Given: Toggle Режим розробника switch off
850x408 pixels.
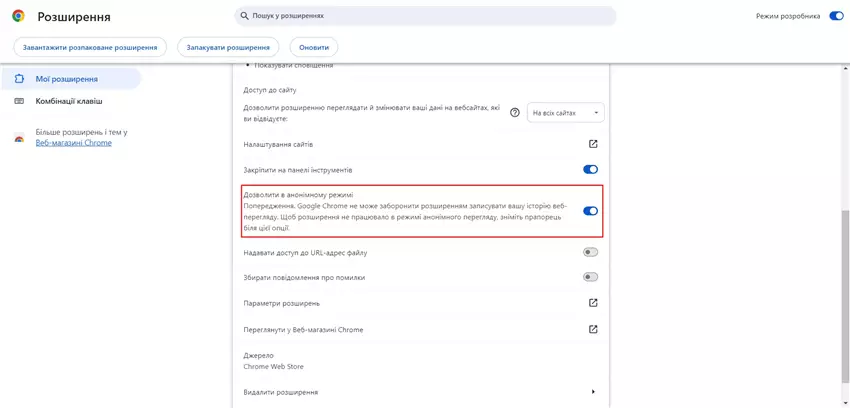Looking at the screenshot, I should click(836, 16).
